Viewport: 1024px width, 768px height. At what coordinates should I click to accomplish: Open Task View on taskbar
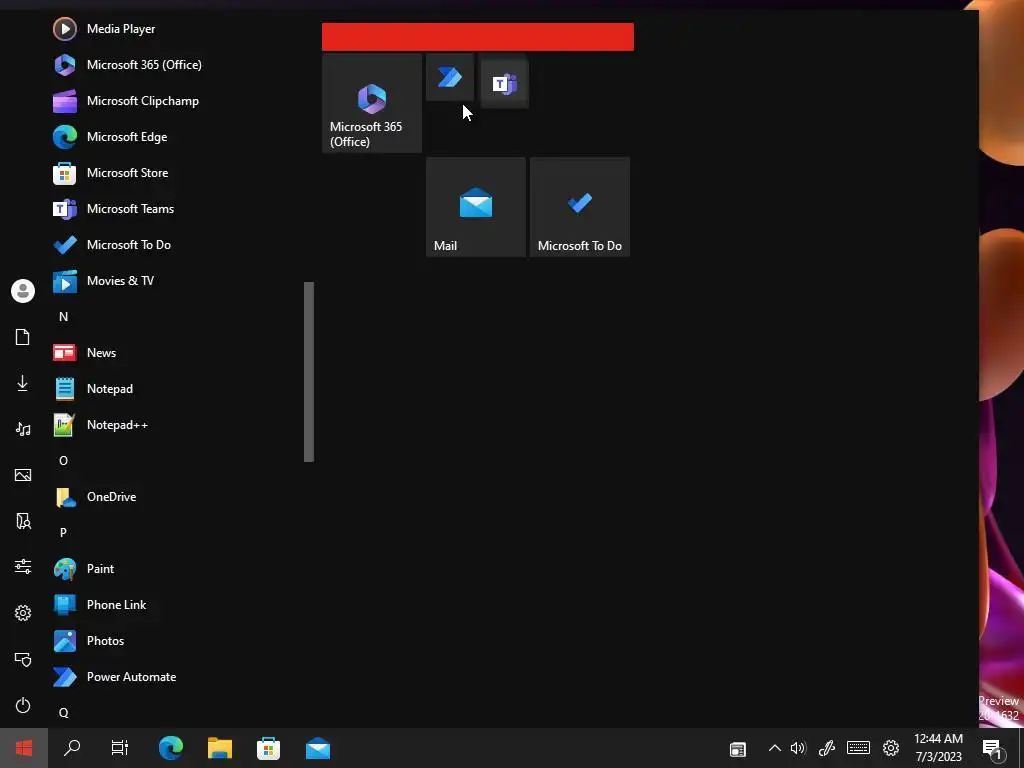pyautogui.click(x=120, y=748)
